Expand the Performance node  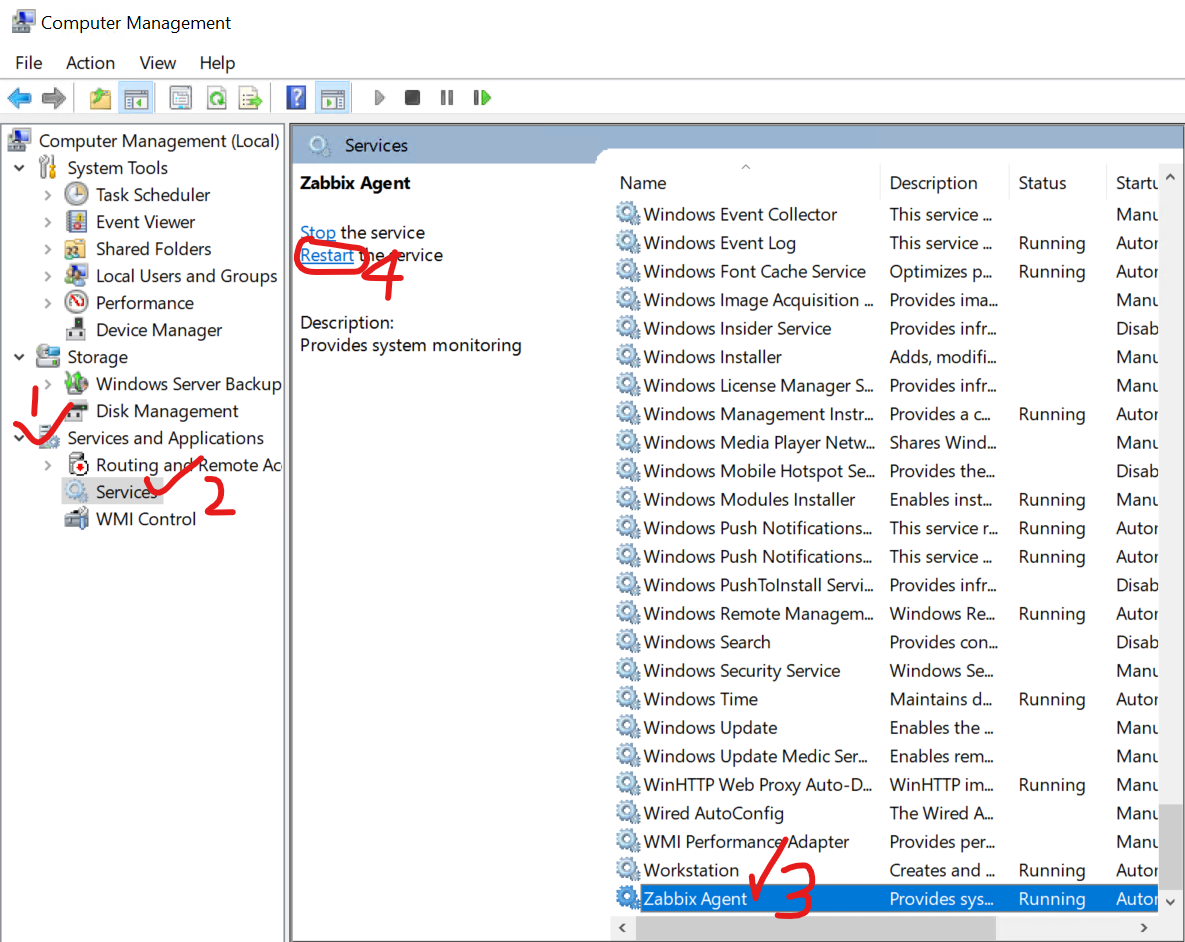[x=48, y=303]
